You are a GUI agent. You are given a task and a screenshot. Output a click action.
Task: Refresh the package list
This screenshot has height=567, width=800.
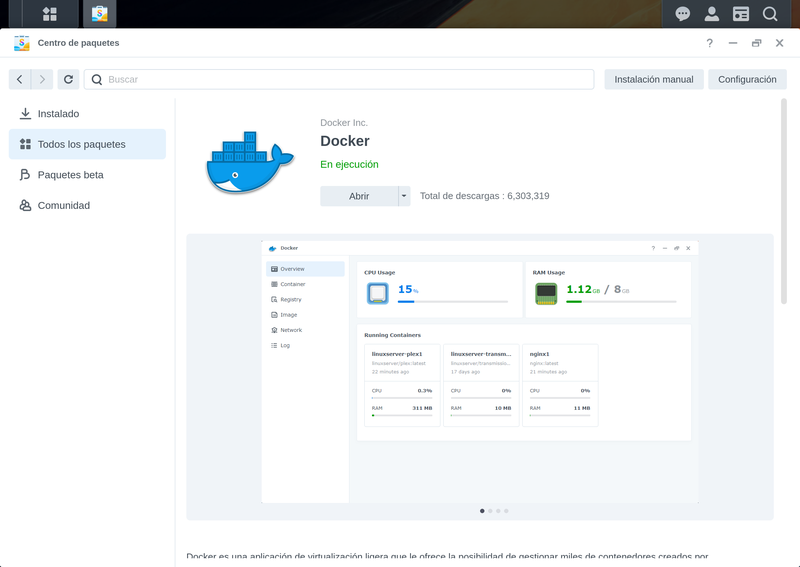tap(68, 79)
